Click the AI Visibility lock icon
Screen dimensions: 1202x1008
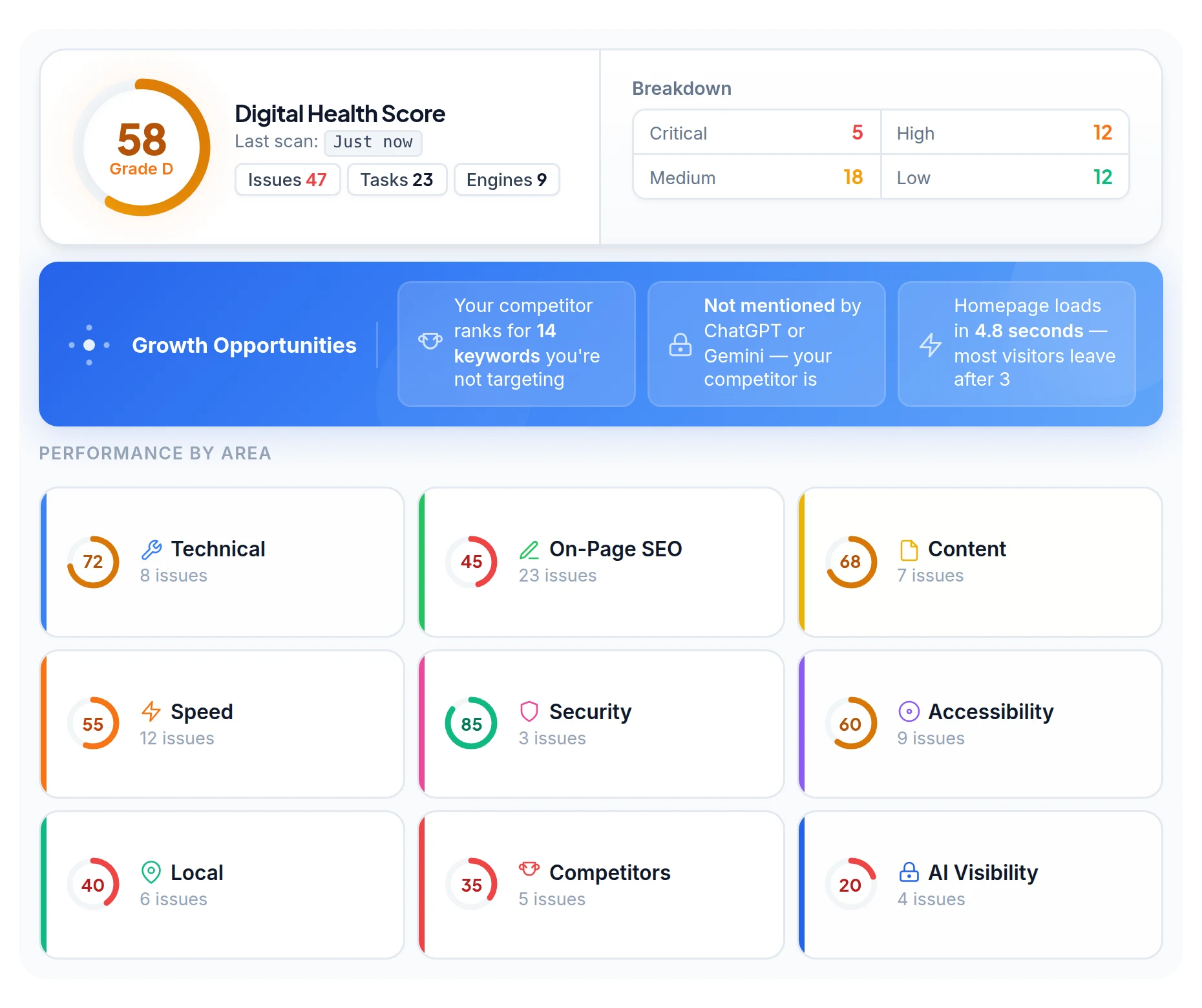click(909, 872)
